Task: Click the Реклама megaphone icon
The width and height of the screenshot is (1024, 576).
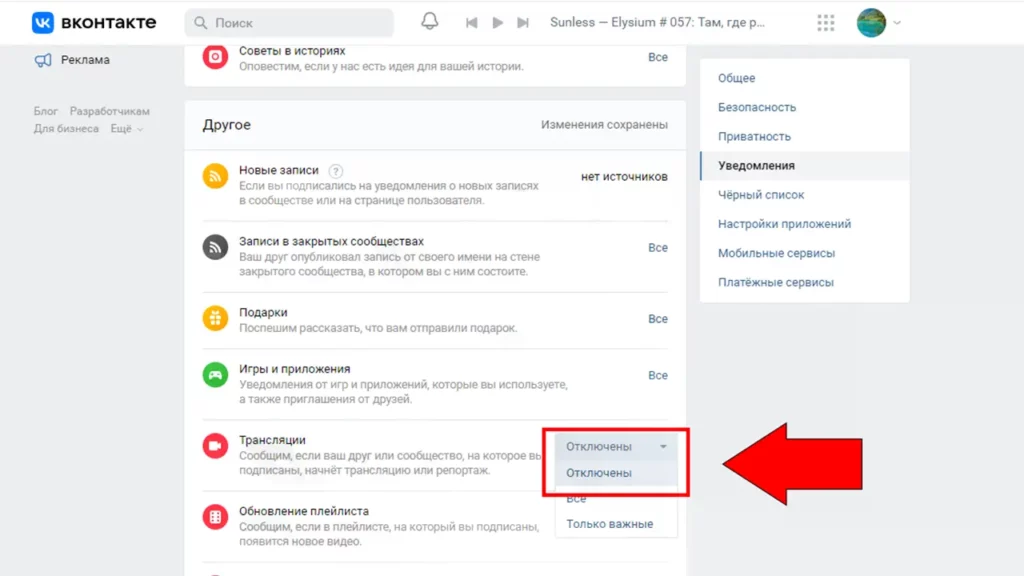Action: [43, 60]
